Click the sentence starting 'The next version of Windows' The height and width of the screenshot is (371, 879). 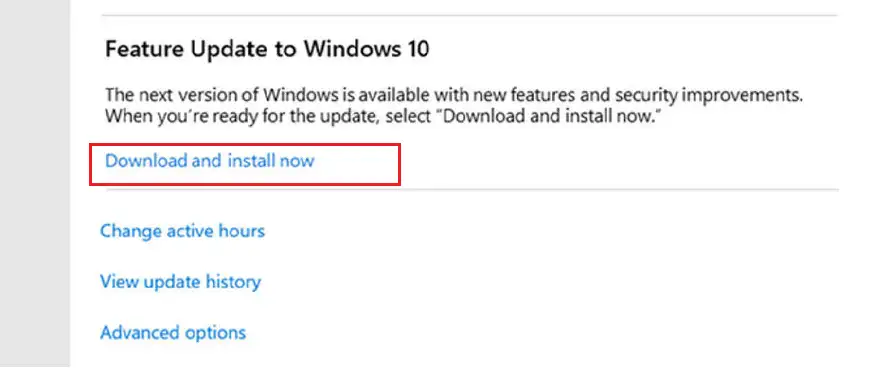(454, 95)
